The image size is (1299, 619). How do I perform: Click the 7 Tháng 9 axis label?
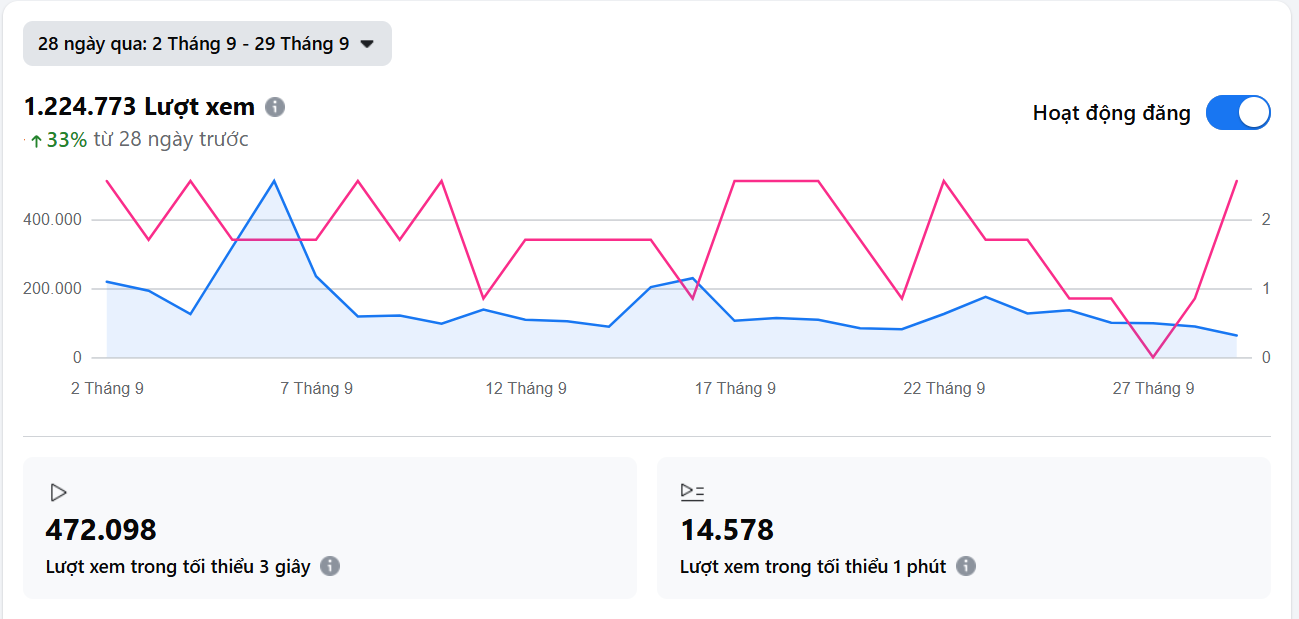point(316,388)
